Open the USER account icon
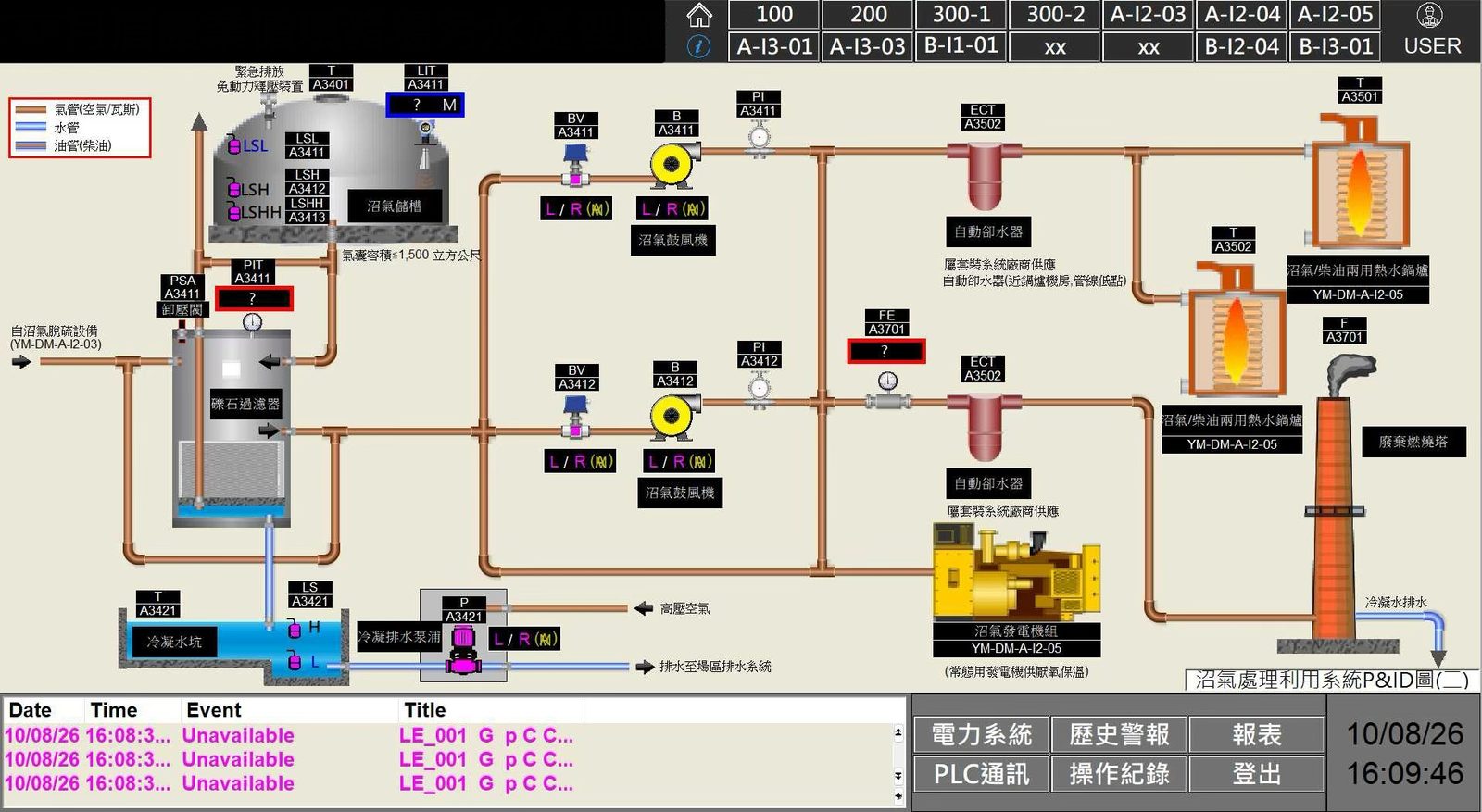The image size is (1482, 812). coord(1431,17)
